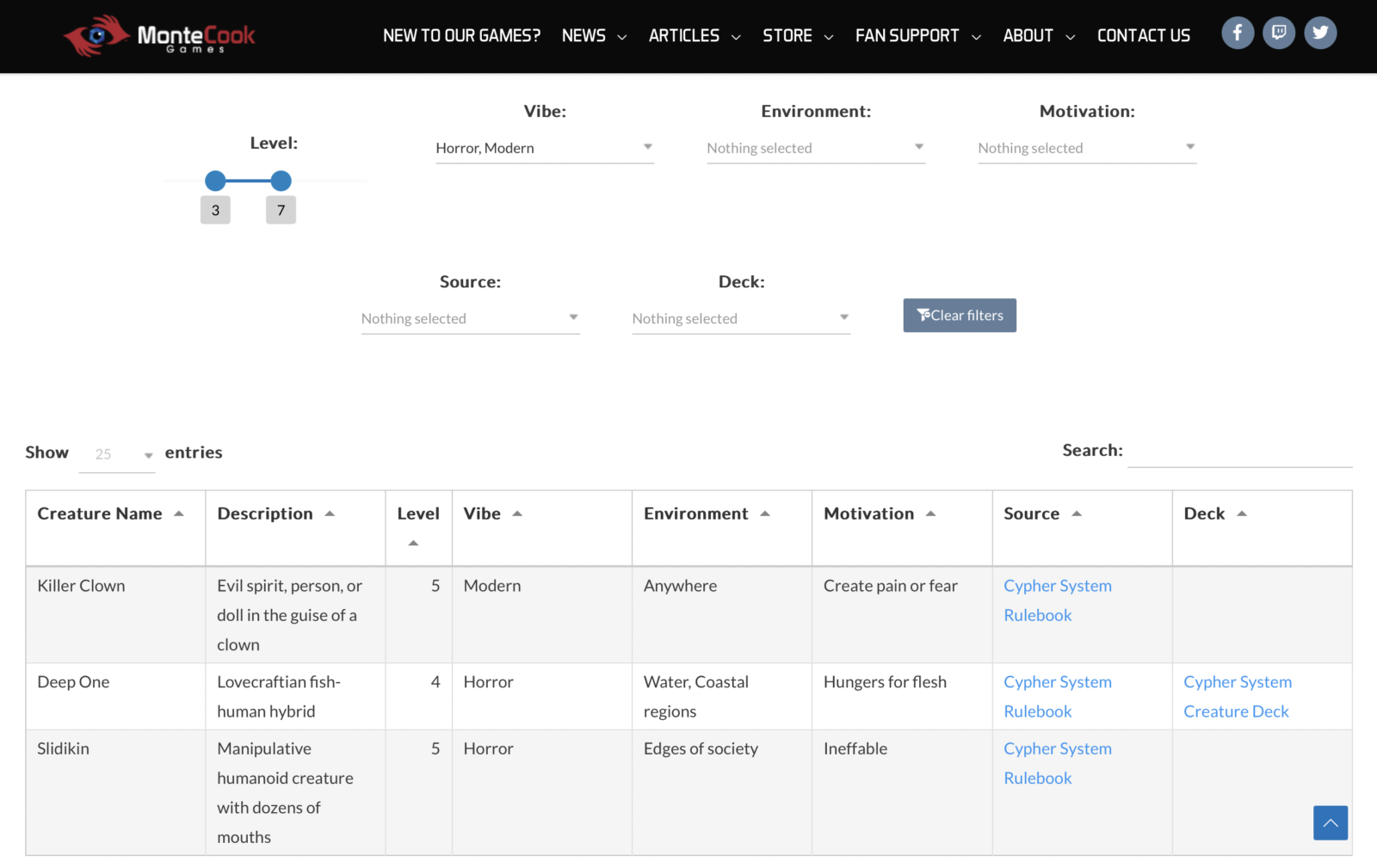
Task: Click the 'Create pain or fear' cell
Action: tap(902, 614)
